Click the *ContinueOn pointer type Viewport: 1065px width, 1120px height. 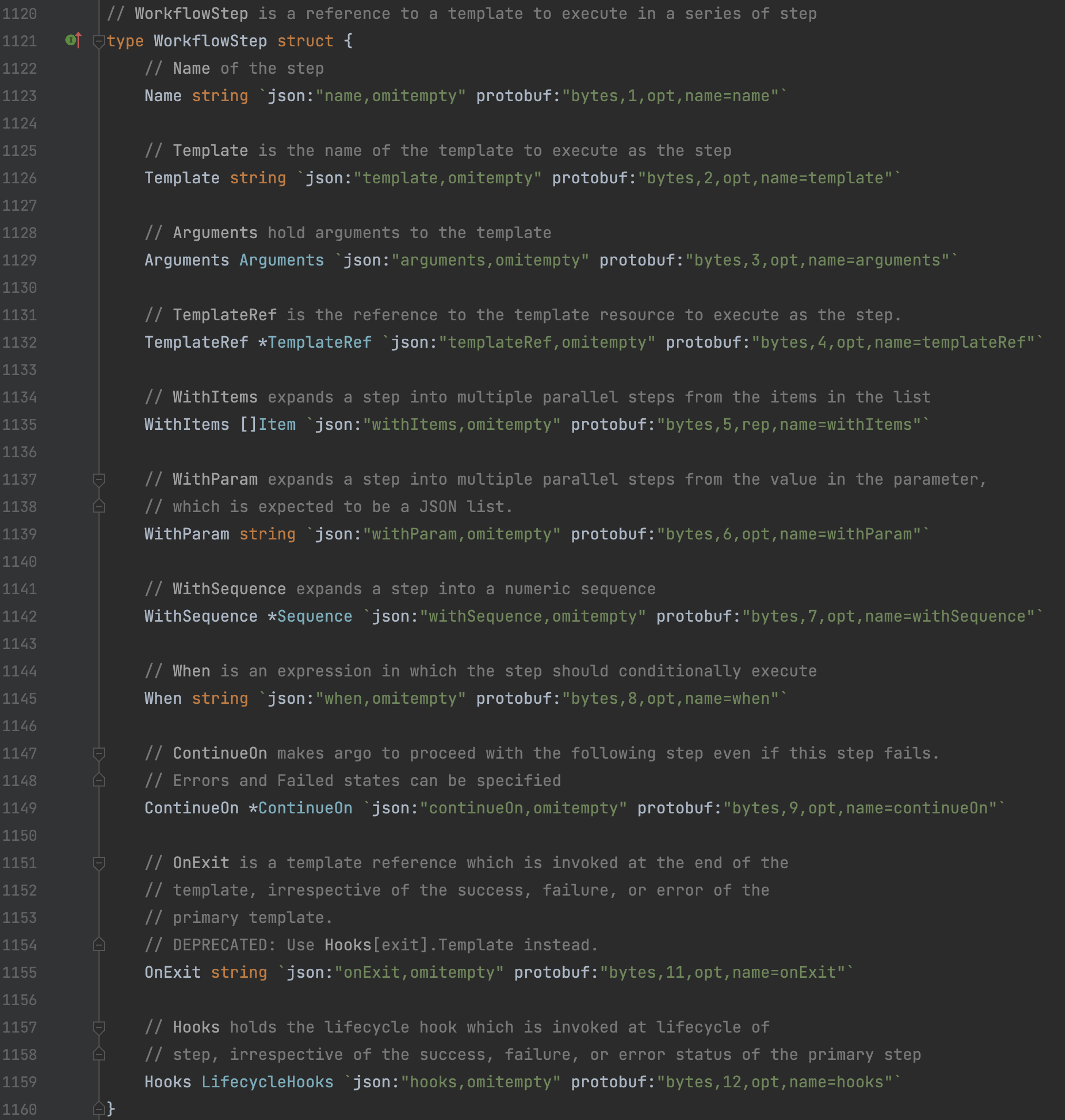305,808
